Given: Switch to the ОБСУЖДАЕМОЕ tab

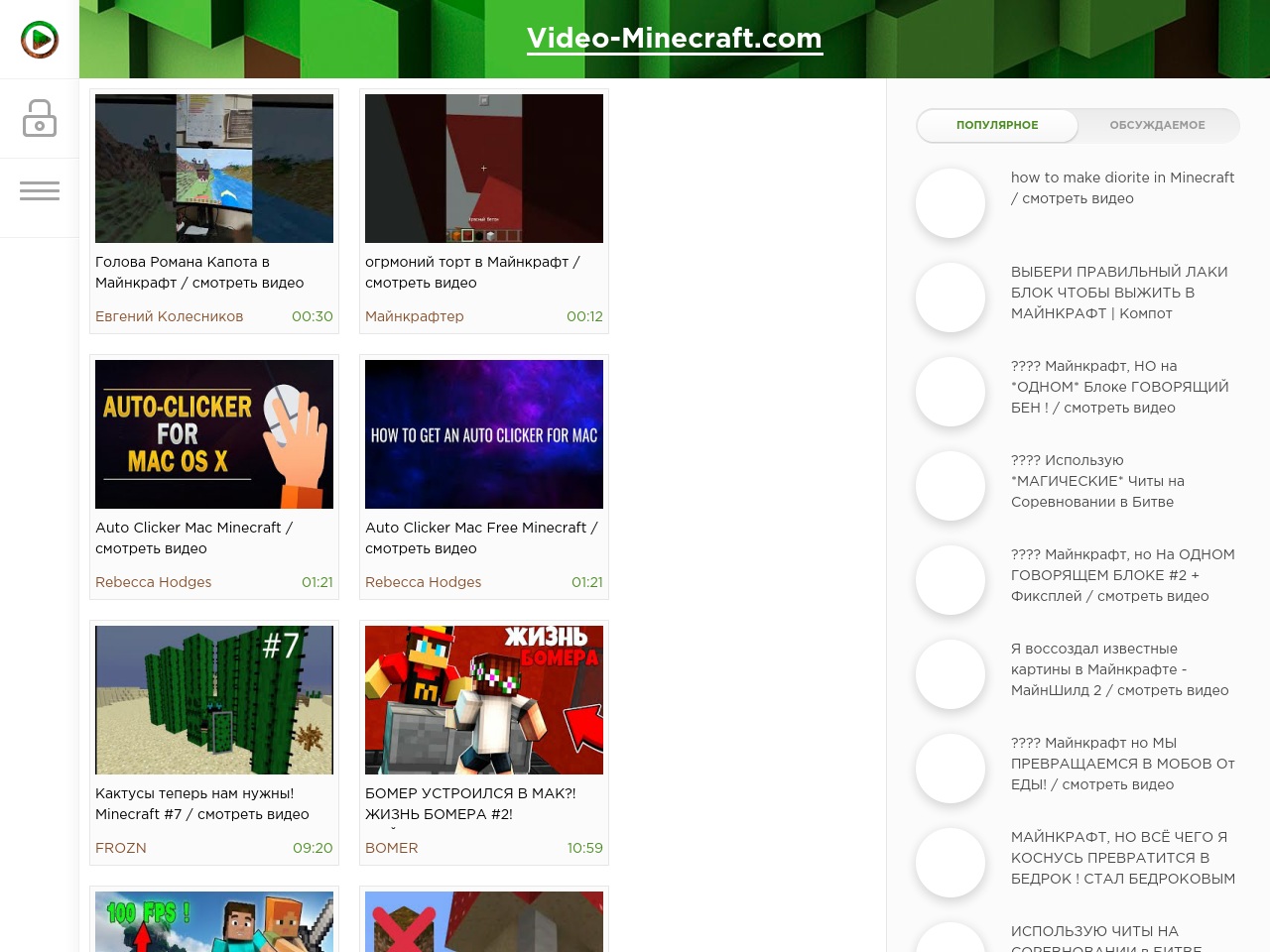Looking at the screenshot, I should 1157,125.
